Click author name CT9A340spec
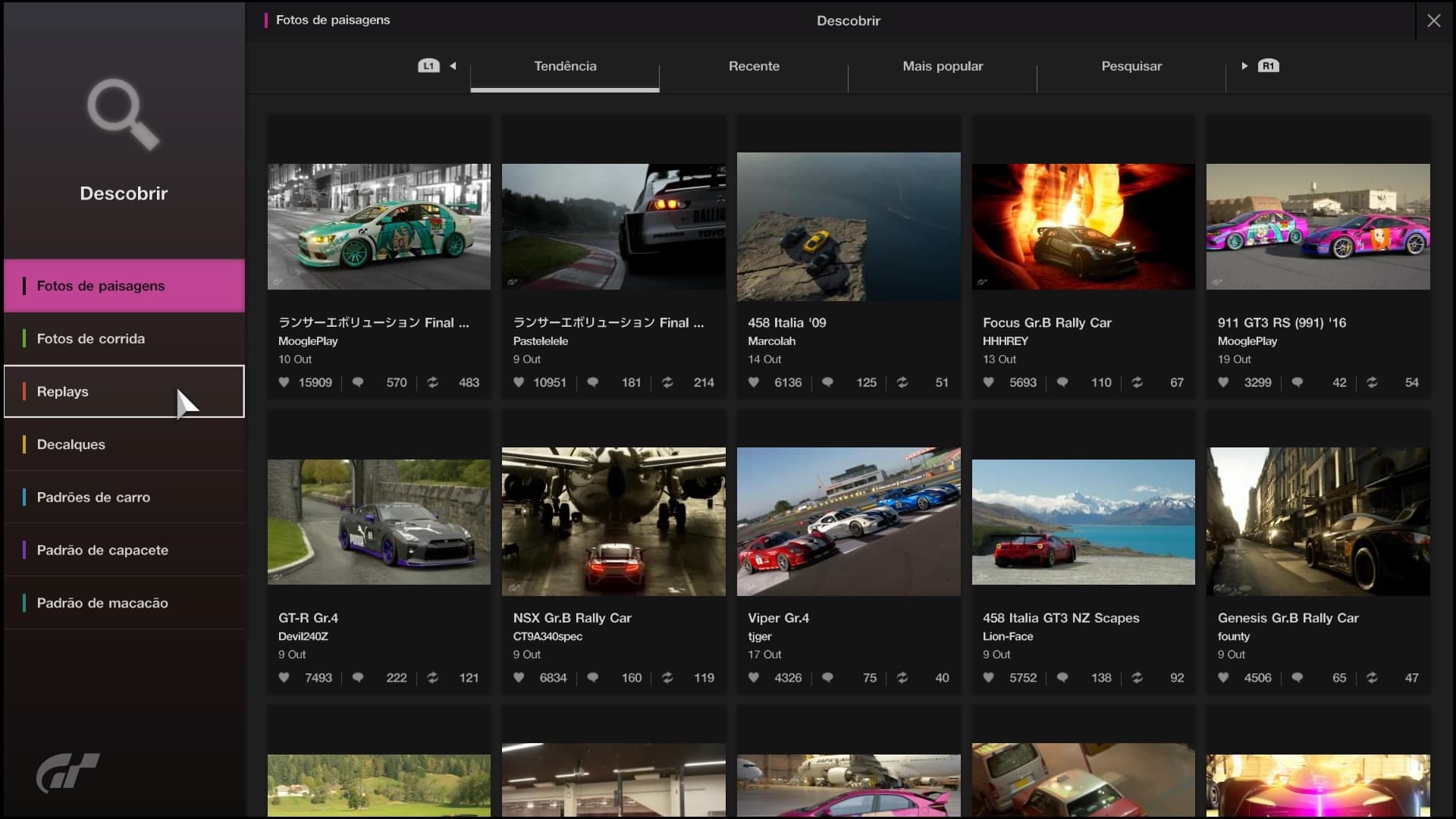Viewport: 1456px width, 819px height. tap(548, 636)
